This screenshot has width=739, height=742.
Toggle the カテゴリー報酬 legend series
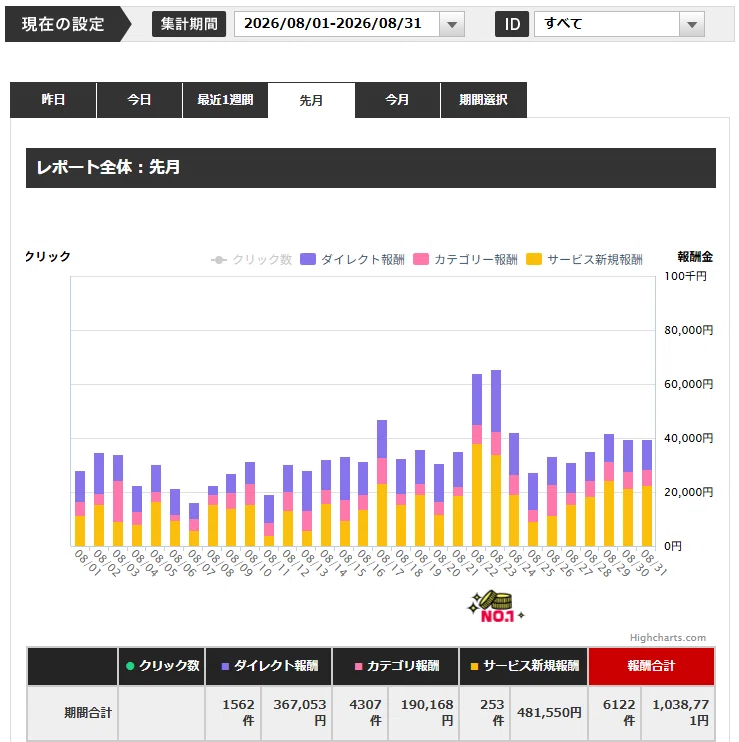pos(466,260)
